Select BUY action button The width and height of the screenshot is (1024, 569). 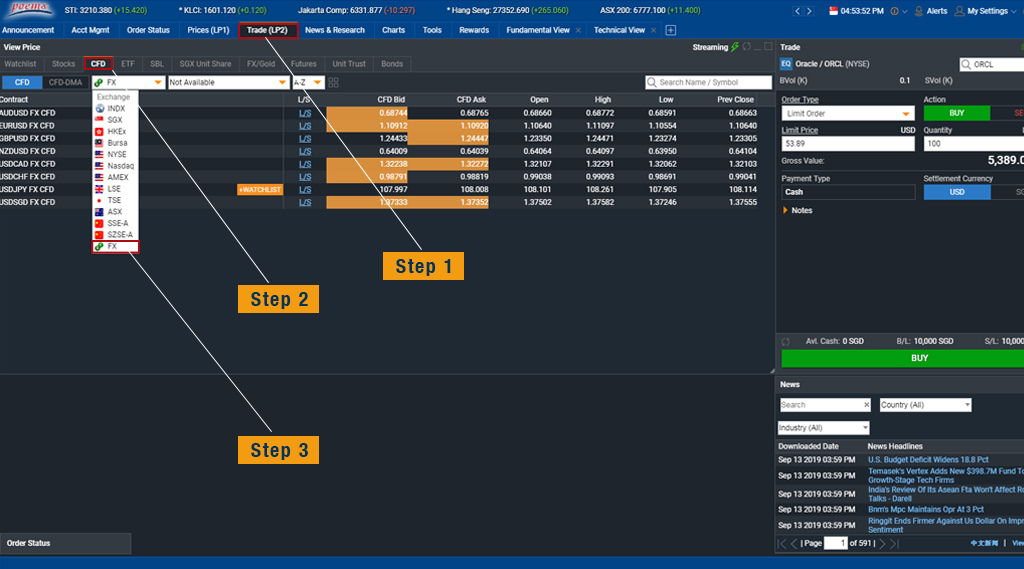[957, 113]
